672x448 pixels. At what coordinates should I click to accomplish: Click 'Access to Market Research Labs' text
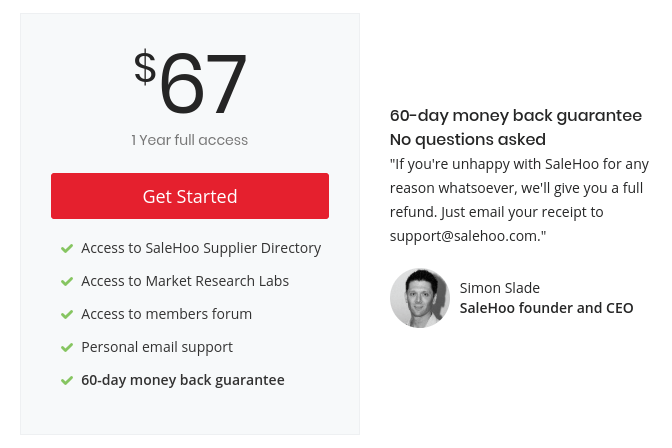pyautogui.click(x=185, y=281)
